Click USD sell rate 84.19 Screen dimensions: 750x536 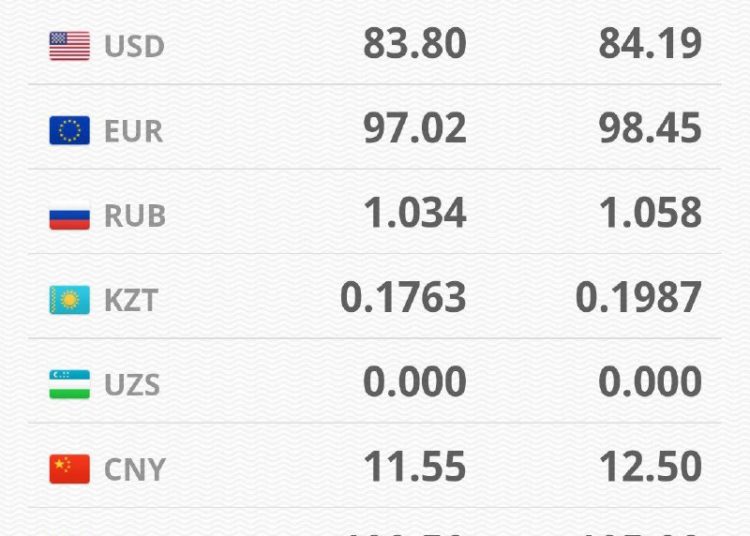point(650,44)
